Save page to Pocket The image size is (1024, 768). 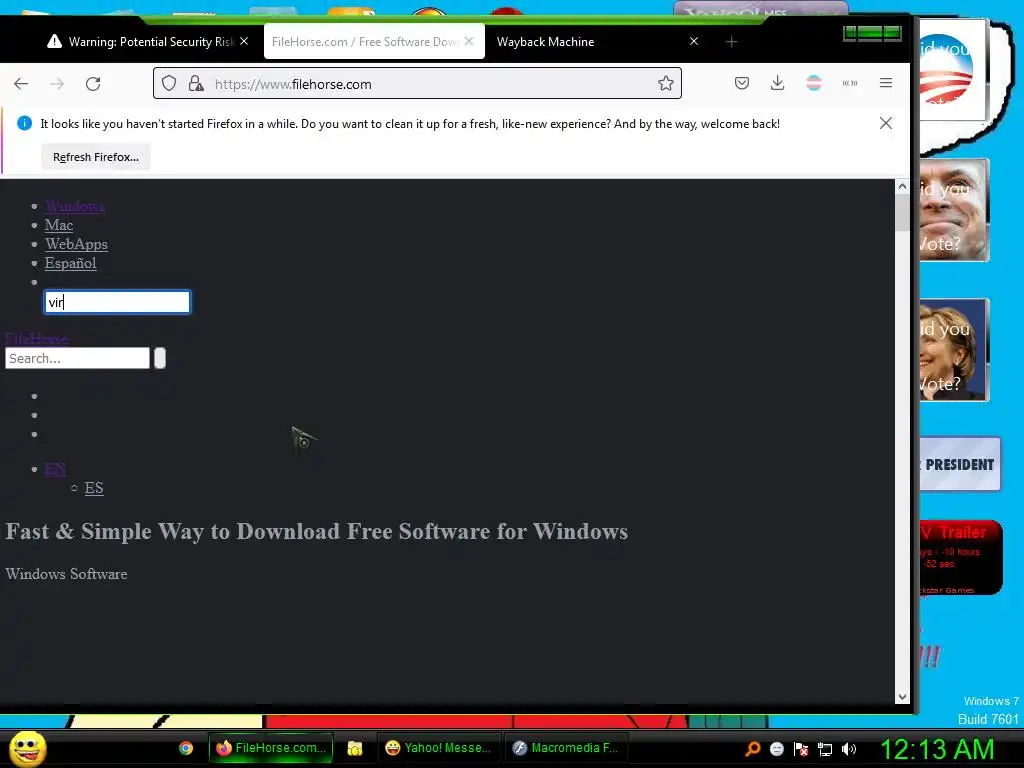tap(742, 83)
